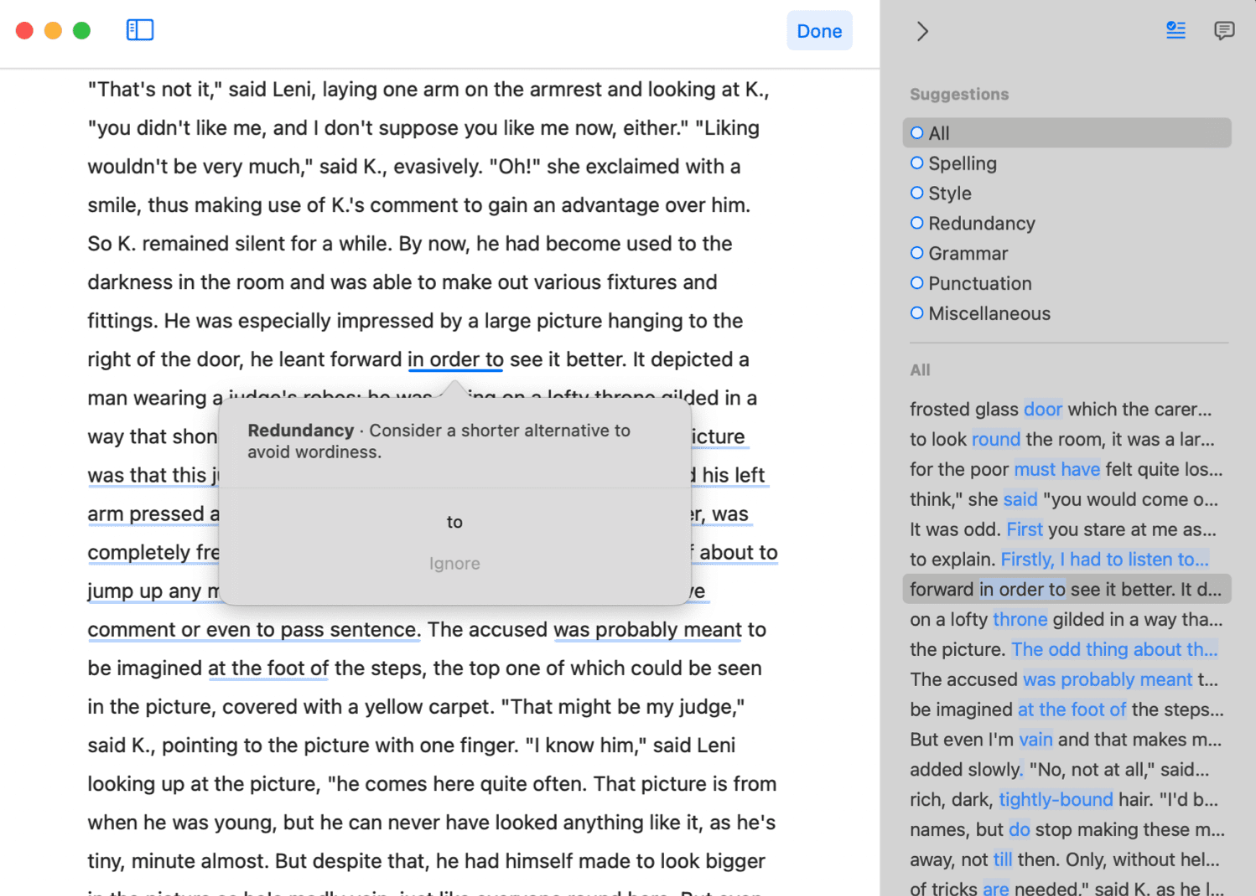The width and height of the screenshot is (1256, 896).
Task: Open suggestion "for the poor must have felt"
Action: click(1067, 469)
